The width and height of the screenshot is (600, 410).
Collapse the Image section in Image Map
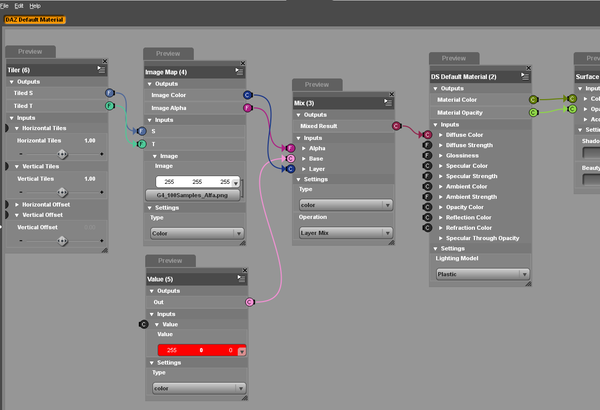[155, 156]
